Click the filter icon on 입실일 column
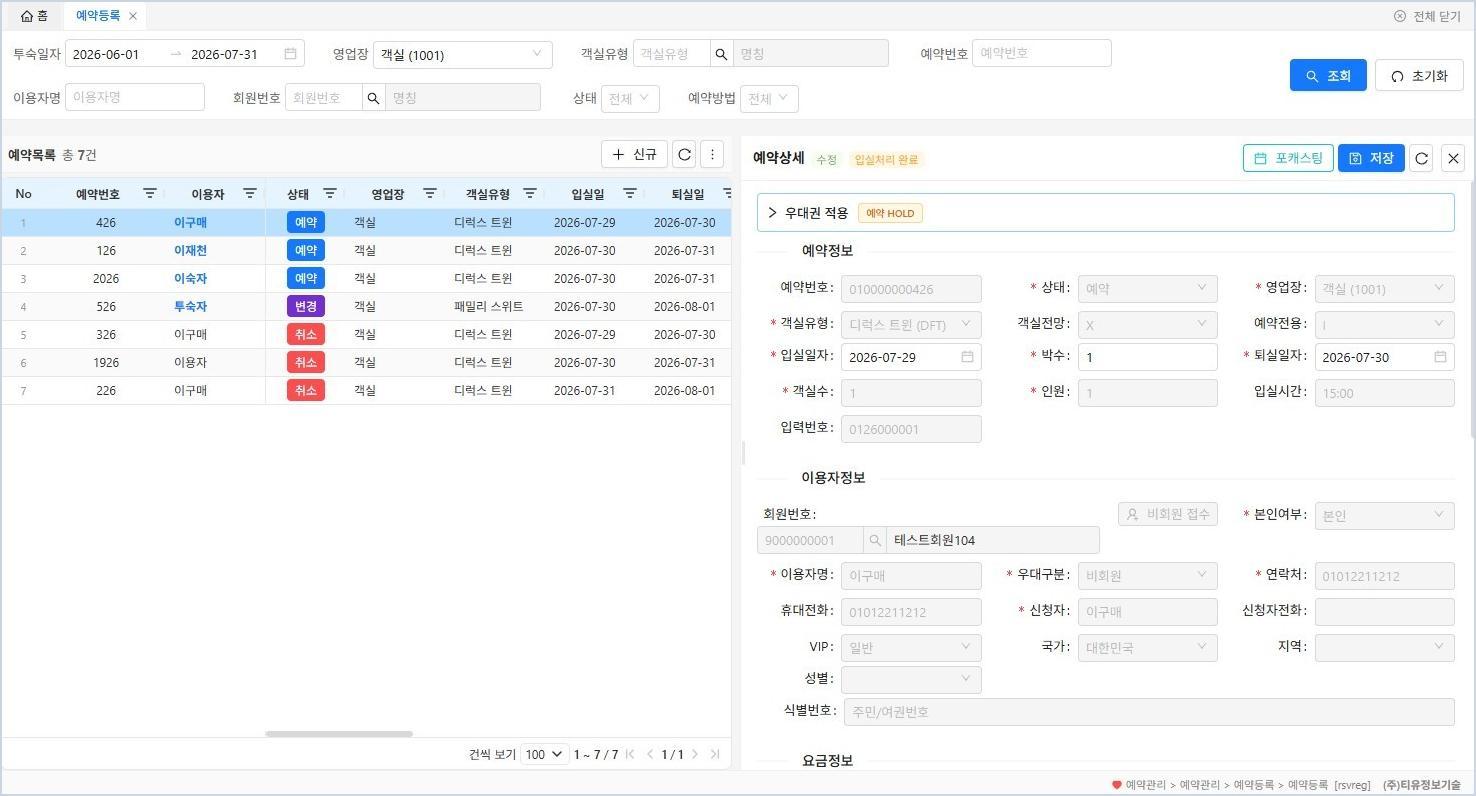 click(629, 193)
